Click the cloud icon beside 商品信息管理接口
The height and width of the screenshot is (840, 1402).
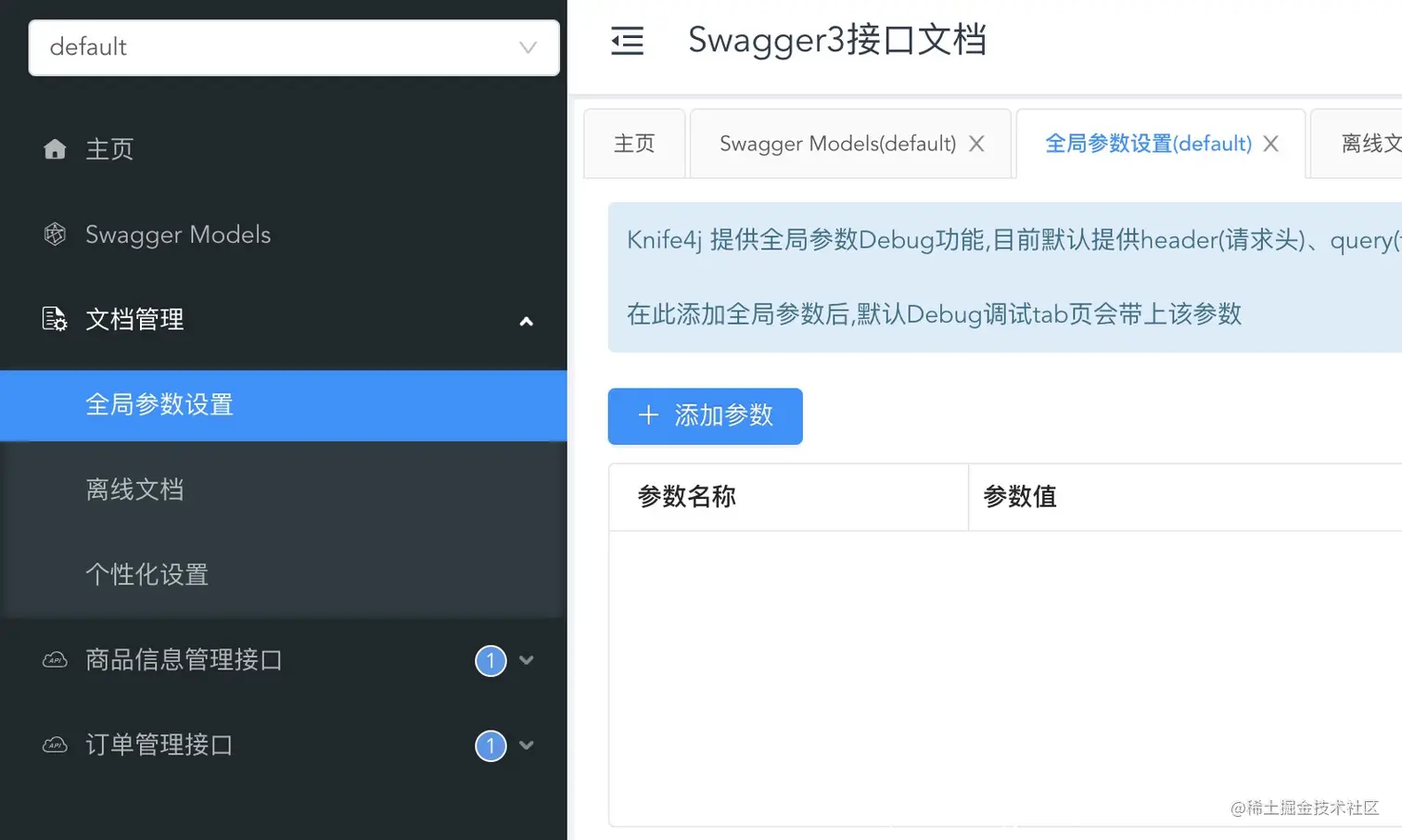pos(56,660)
